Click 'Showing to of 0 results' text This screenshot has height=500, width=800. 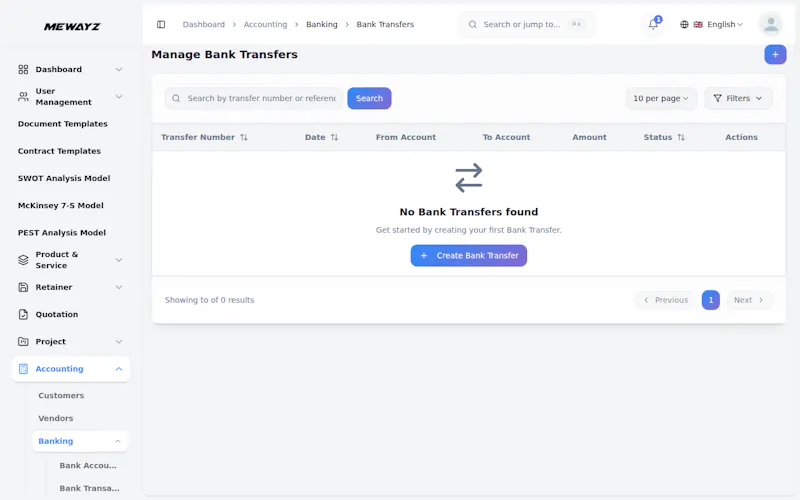(x=209, y=300)
